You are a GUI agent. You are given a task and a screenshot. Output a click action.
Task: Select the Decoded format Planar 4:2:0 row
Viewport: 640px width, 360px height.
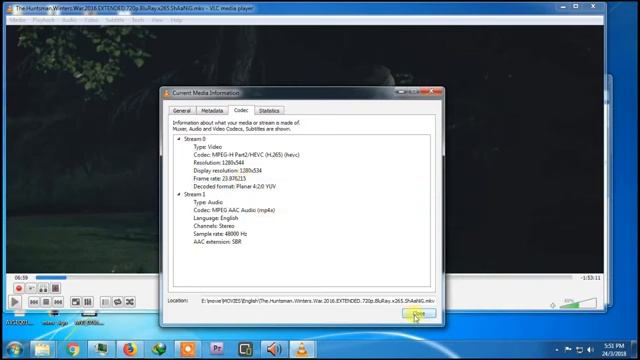tap(235, 186)
